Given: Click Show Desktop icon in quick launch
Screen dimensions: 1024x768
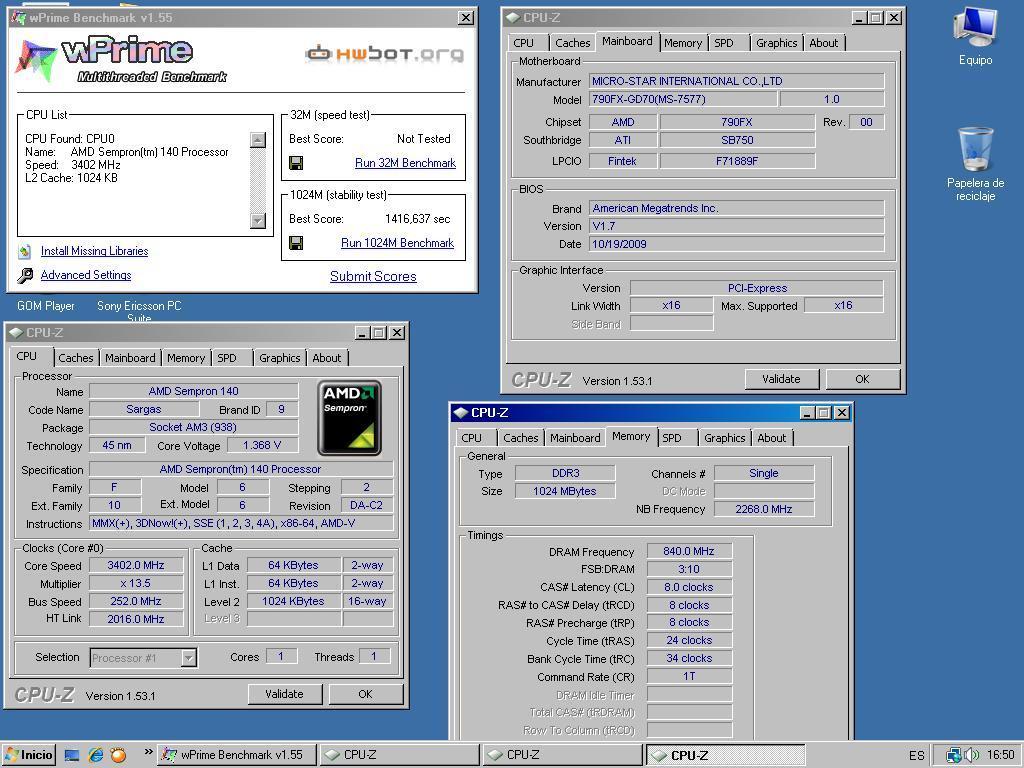Looking at the screenshot, I should [x=72, y=756].
